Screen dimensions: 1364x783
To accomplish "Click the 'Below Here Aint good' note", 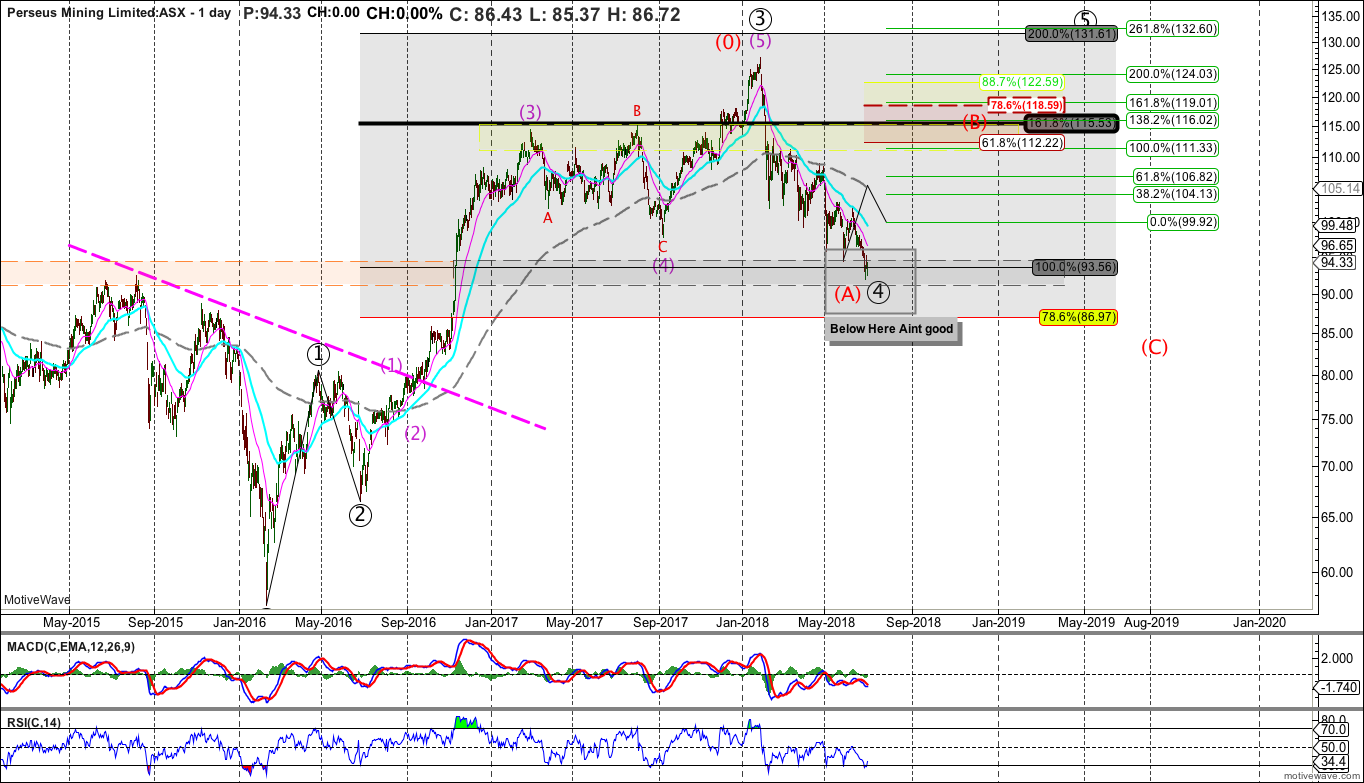I will (x=891, y=329).
